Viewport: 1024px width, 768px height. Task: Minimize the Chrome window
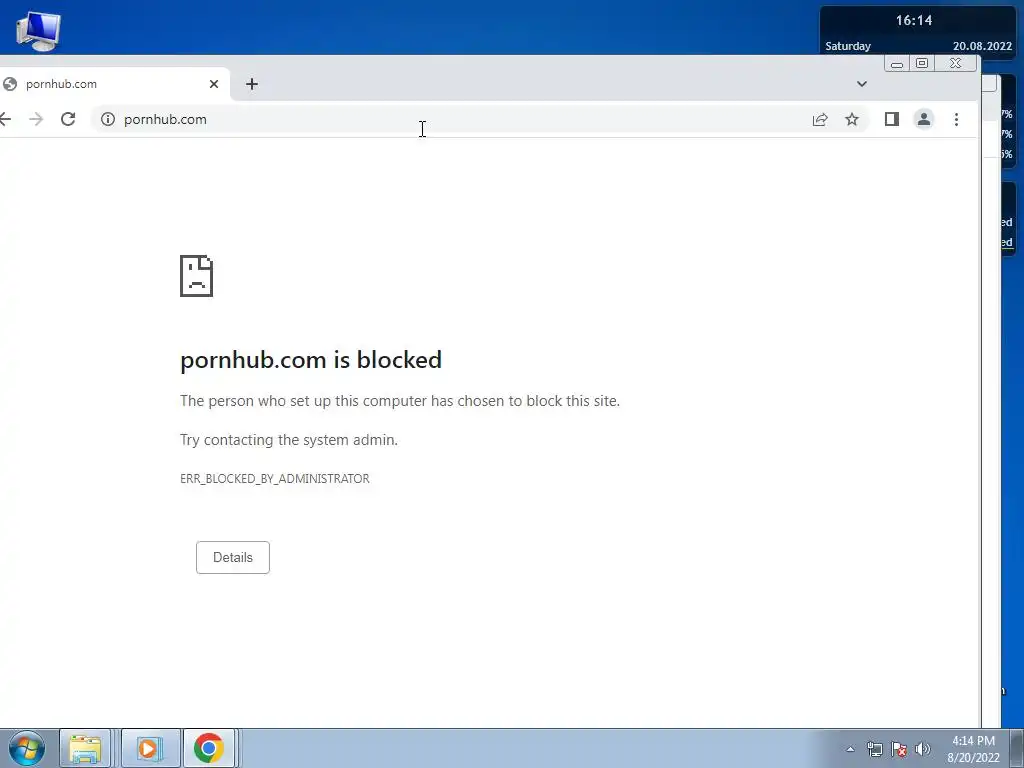coord(897,63)
